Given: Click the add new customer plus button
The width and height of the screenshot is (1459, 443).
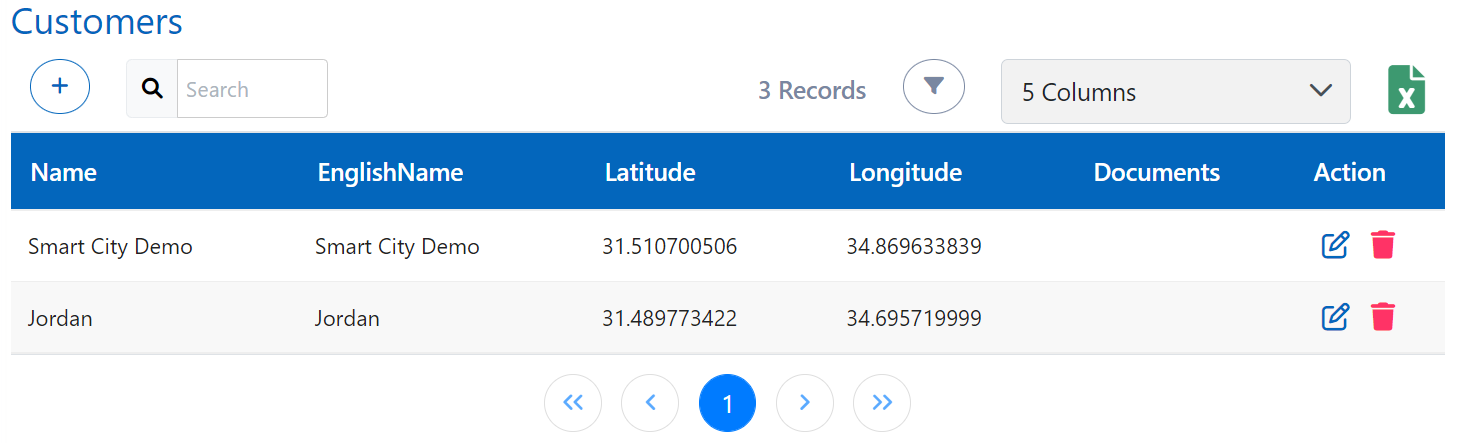Looking at the screenshot, I should pyautogui.click(x=60, y=87).
